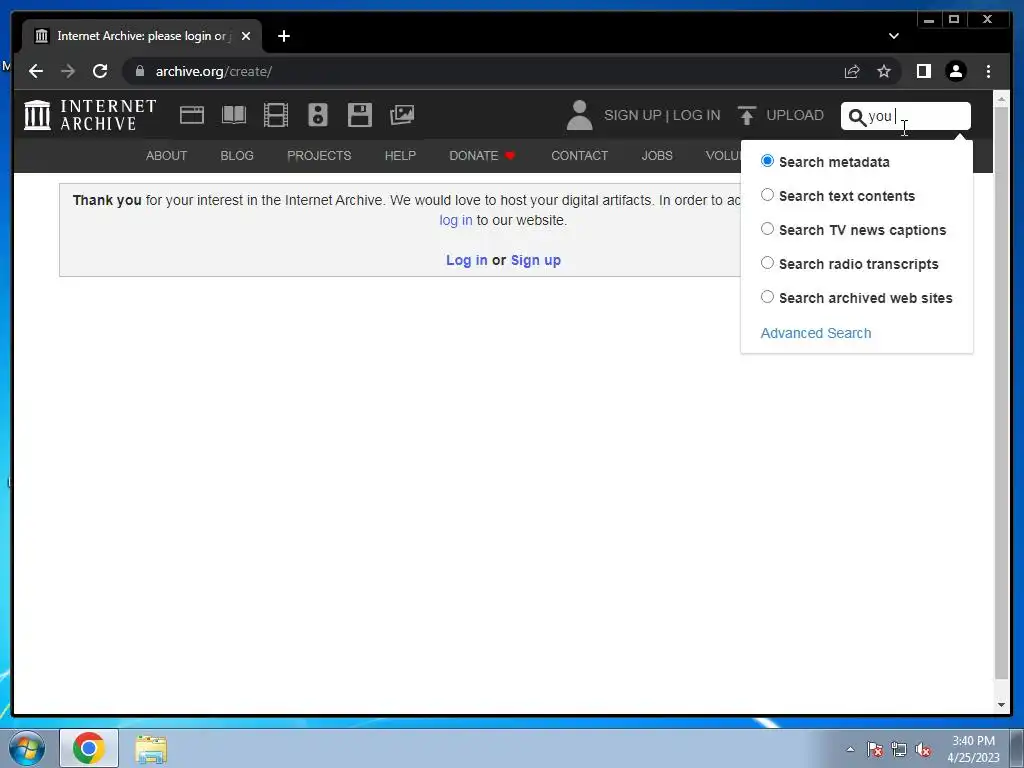Bookmark this tab with the star icon
The image size is (1024, 768).
pyautogui.click(x=884, y=71)
